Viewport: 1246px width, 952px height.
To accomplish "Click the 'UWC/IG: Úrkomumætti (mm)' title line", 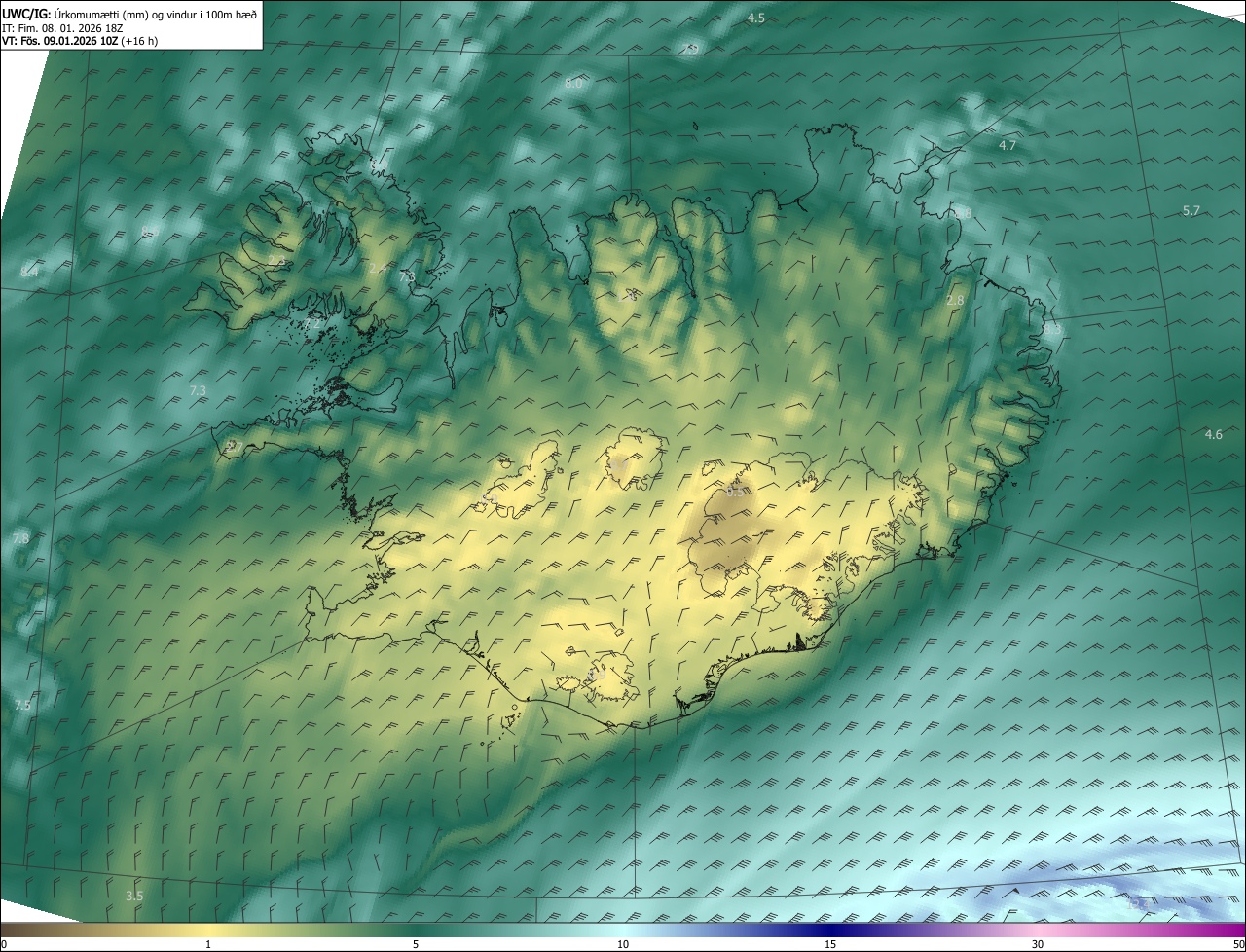I will pyautogui.click(x=129, y=15).
